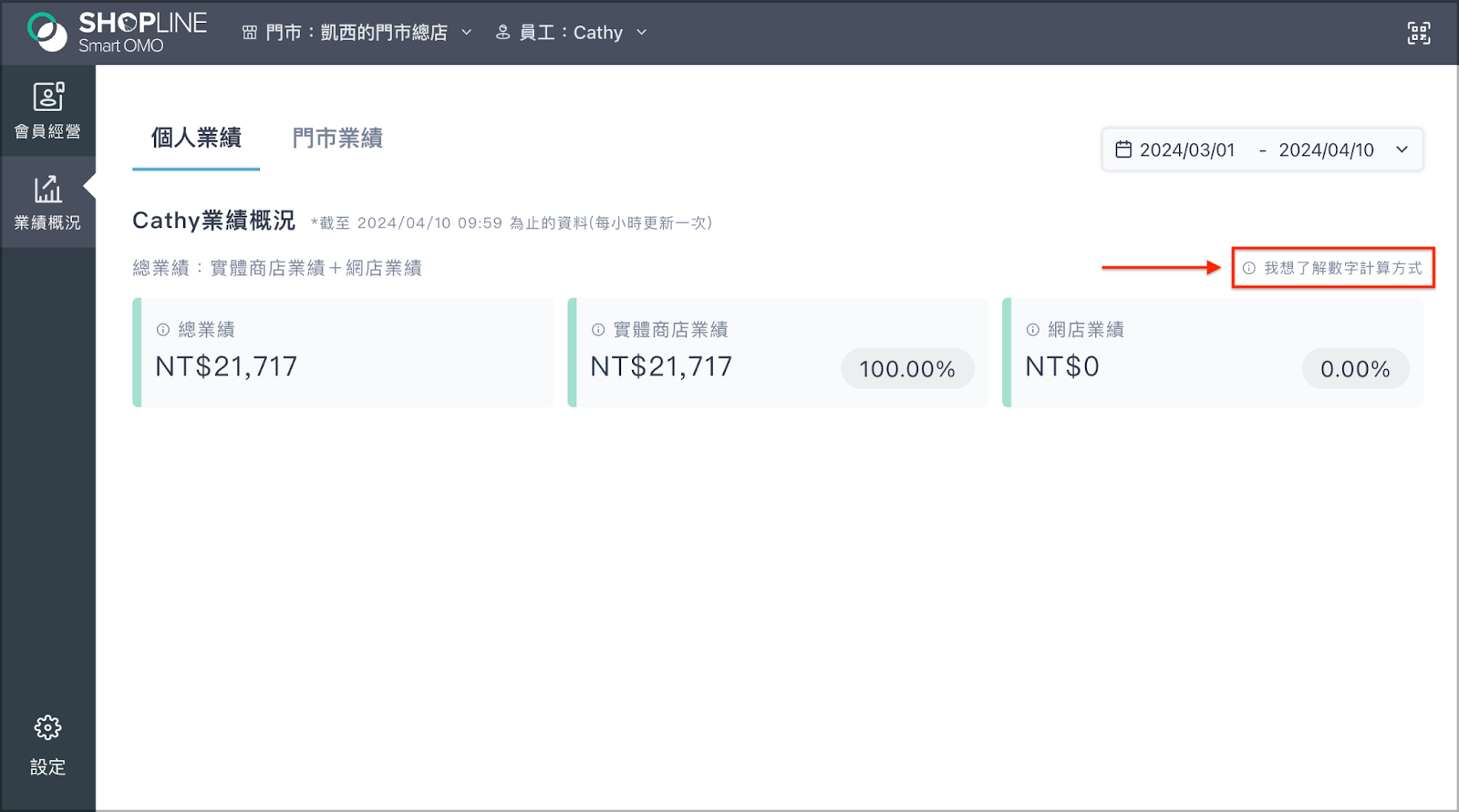Viewport: 1459px width, 812px height.
Task: Open the QR scan icon in header
Action: pyautogui.click(x=1418, y=33)
